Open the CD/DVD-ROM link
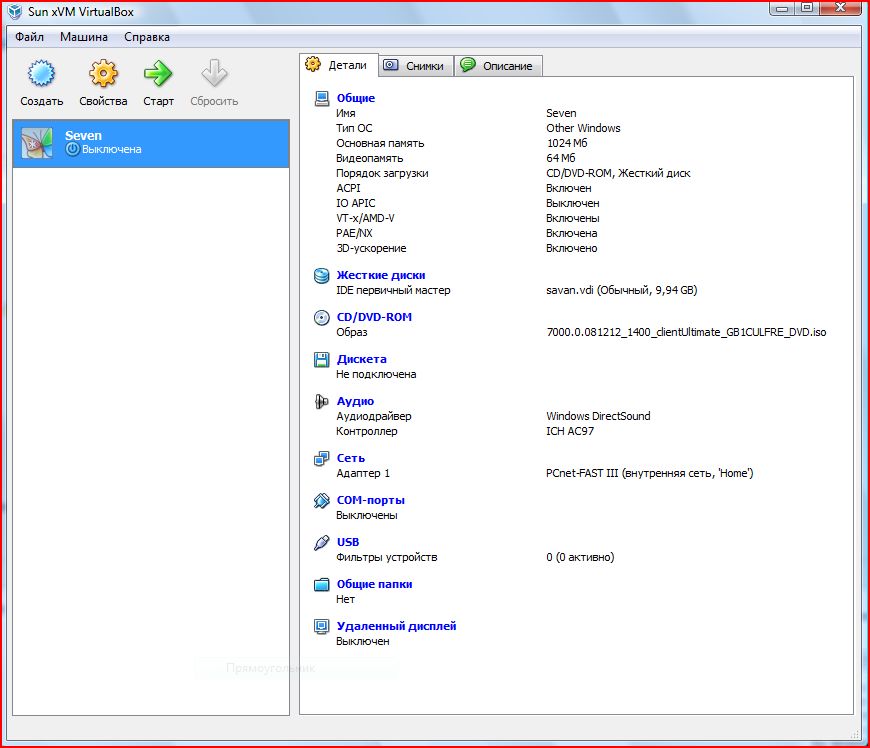This screenshot has width=870, height=748. pyautogui.click(x=374, y=317)
